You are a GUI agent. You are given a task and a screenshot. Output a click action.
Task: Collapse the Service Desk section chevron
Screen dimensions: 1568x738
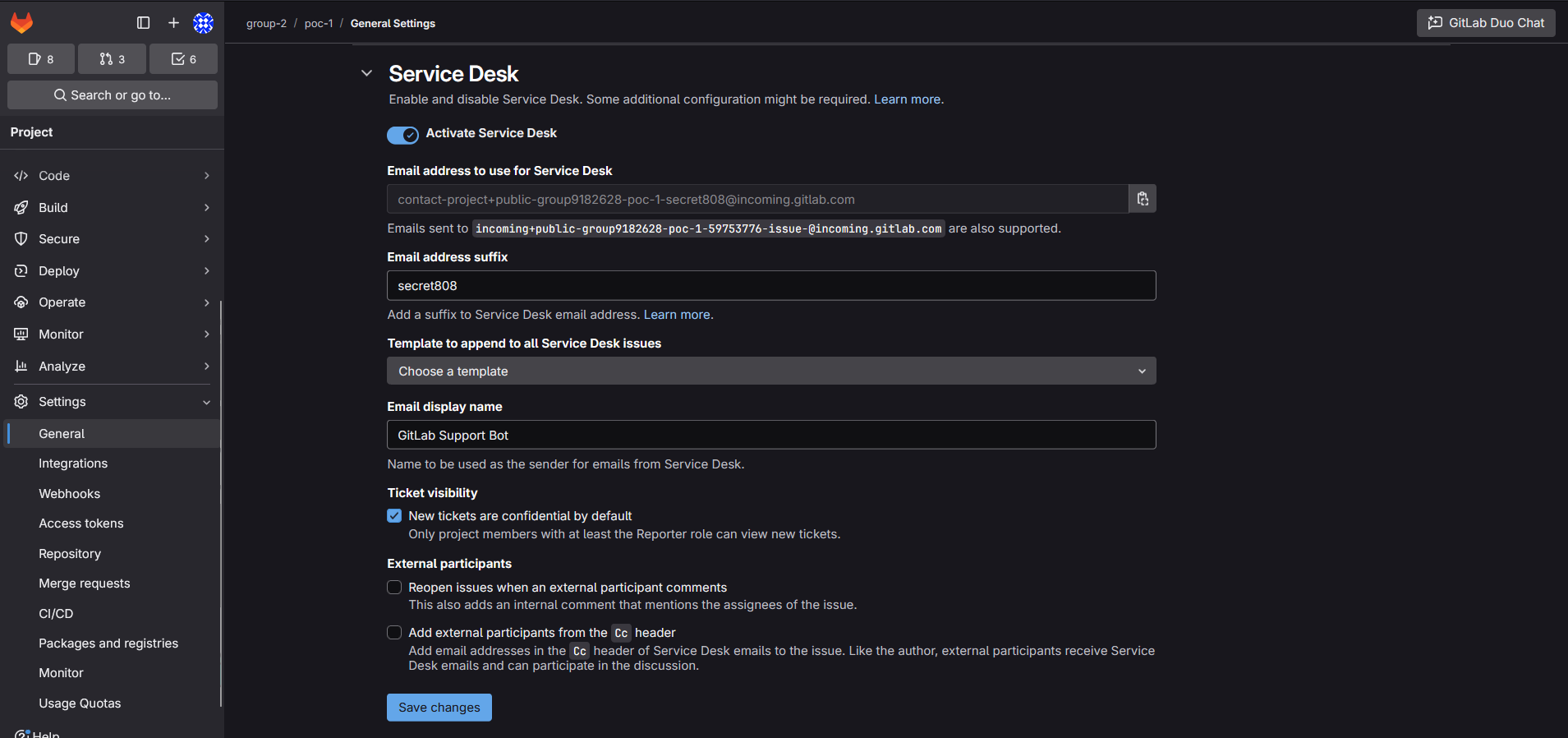[x=366, y=74]
